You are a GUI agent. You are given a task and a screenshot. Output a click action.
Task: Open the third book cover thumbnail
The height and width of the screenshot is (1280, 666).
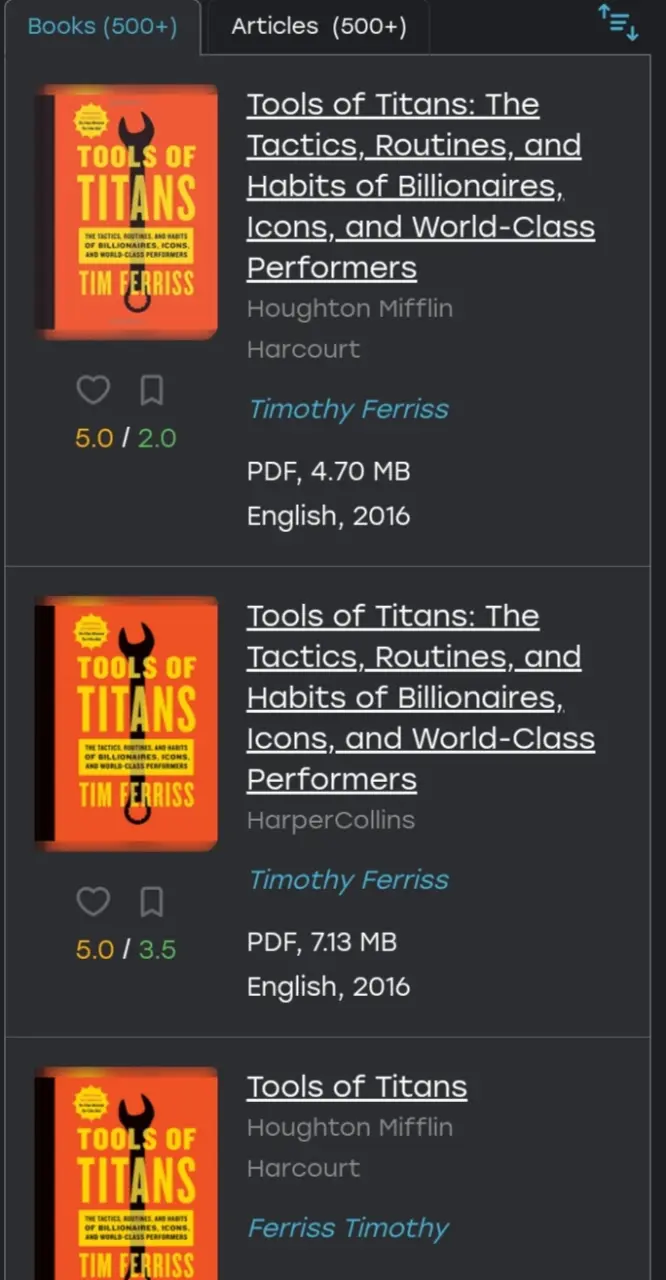pyautogui.click(x=126, y=1173)
